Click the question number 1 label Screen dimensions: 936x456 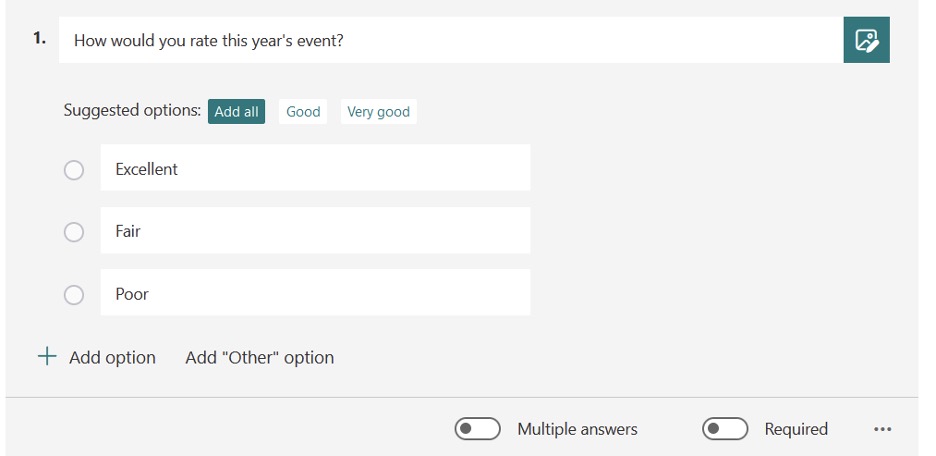(x=39, y=39)
